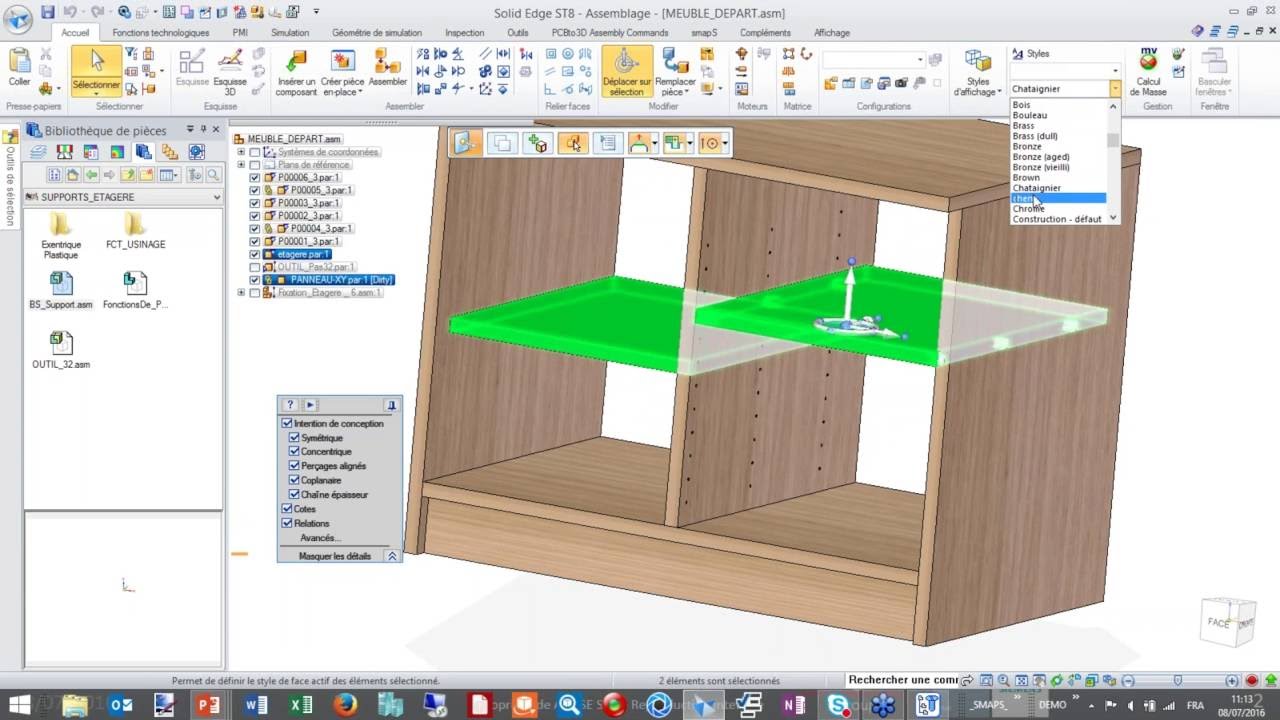Click the Windows Start button
Viewport: 1280px width, 720px height.
(x=20, y=704)
